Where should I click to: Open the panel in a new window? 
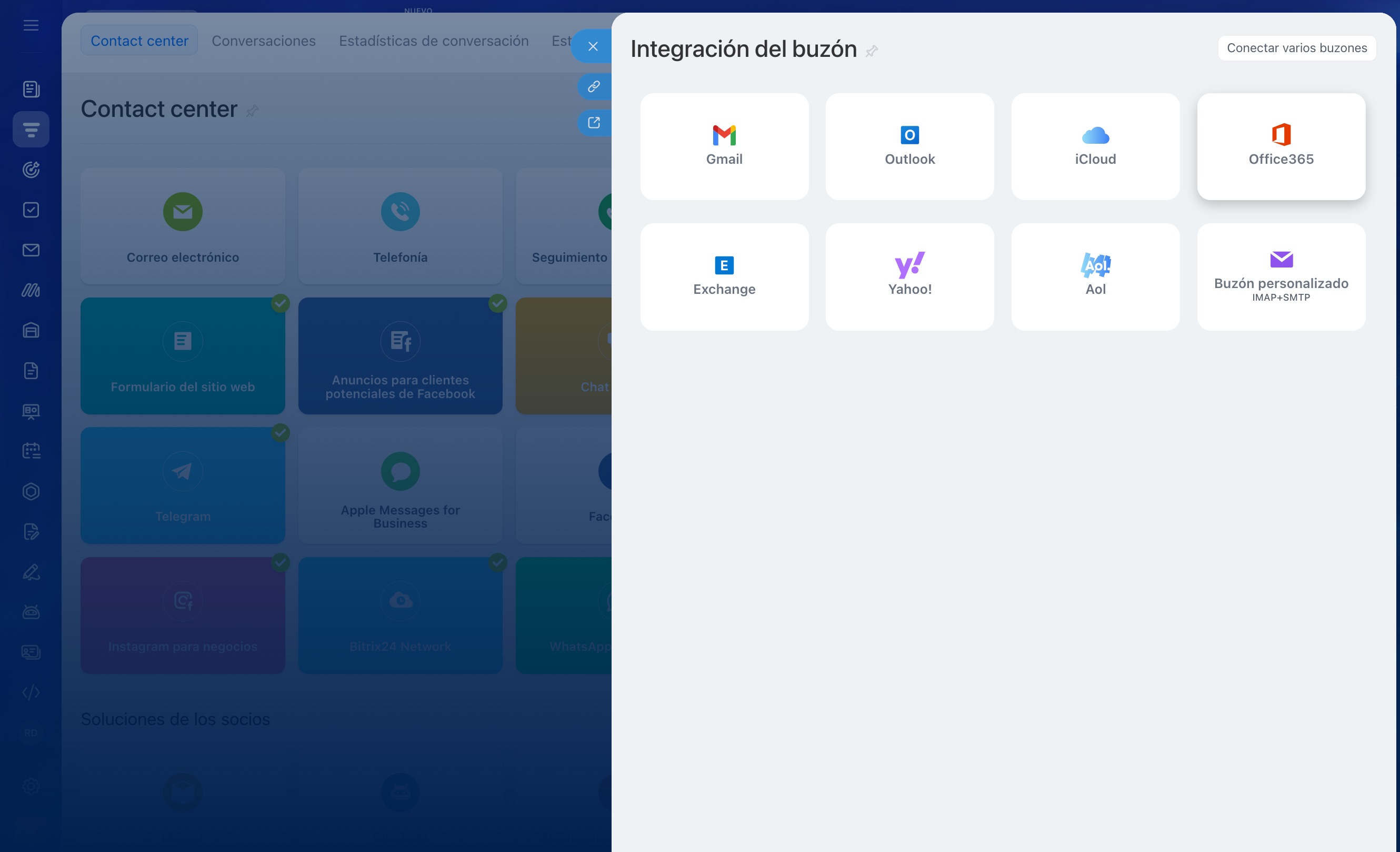click(594, 123)
